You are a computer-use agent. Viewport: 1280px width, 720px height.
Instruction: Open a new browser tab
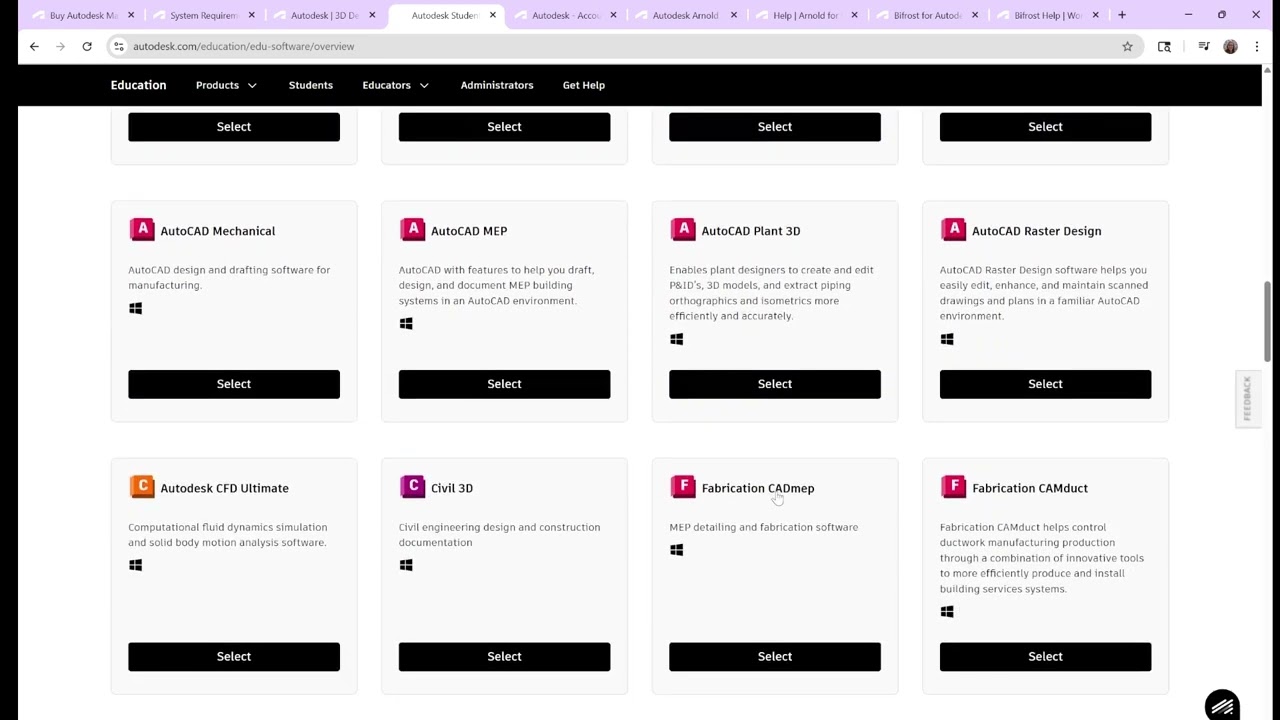click(1122, 15)
